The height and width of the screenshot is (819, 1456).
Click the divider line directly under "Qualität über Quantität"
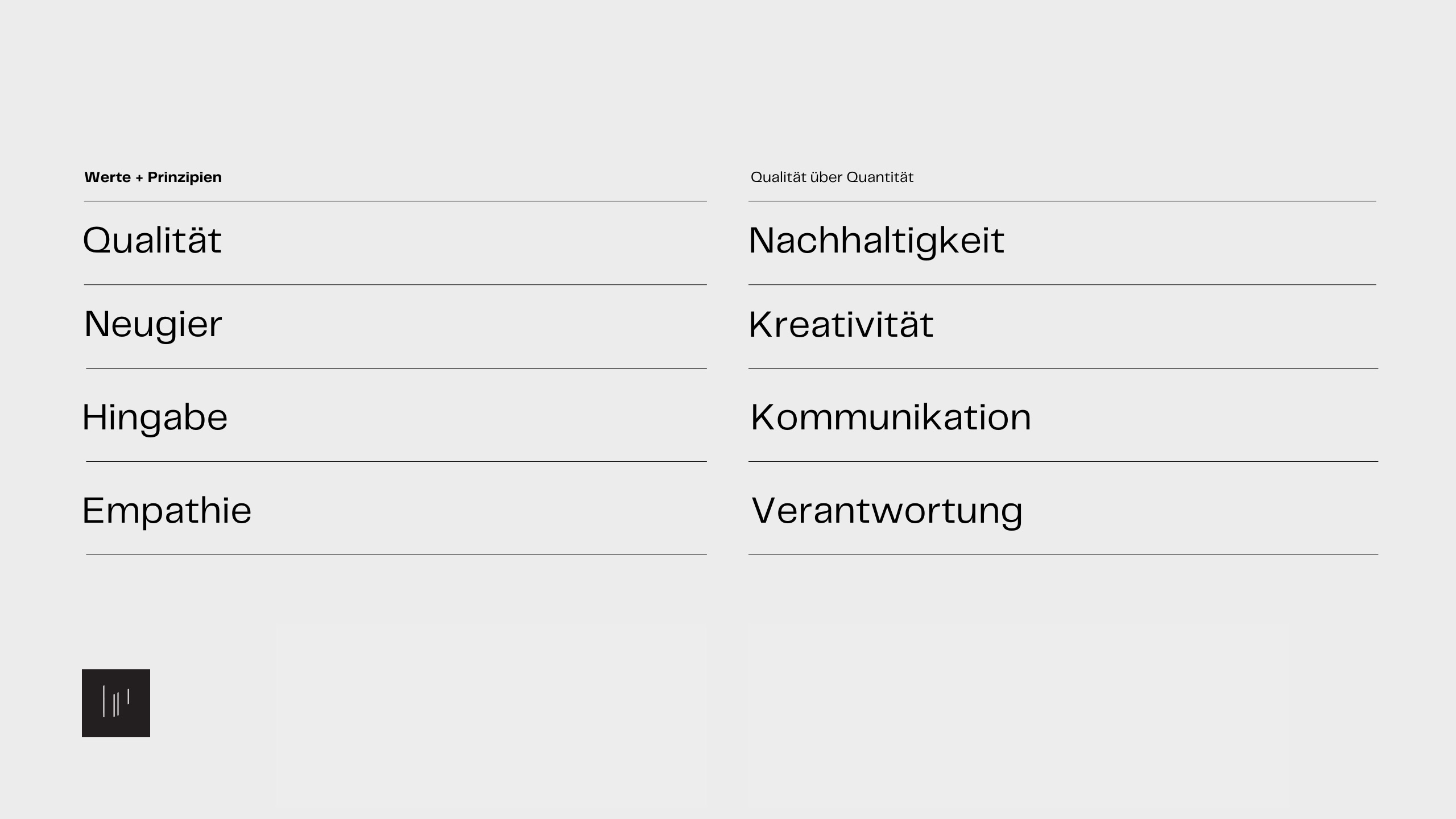tap(1062, 201)
